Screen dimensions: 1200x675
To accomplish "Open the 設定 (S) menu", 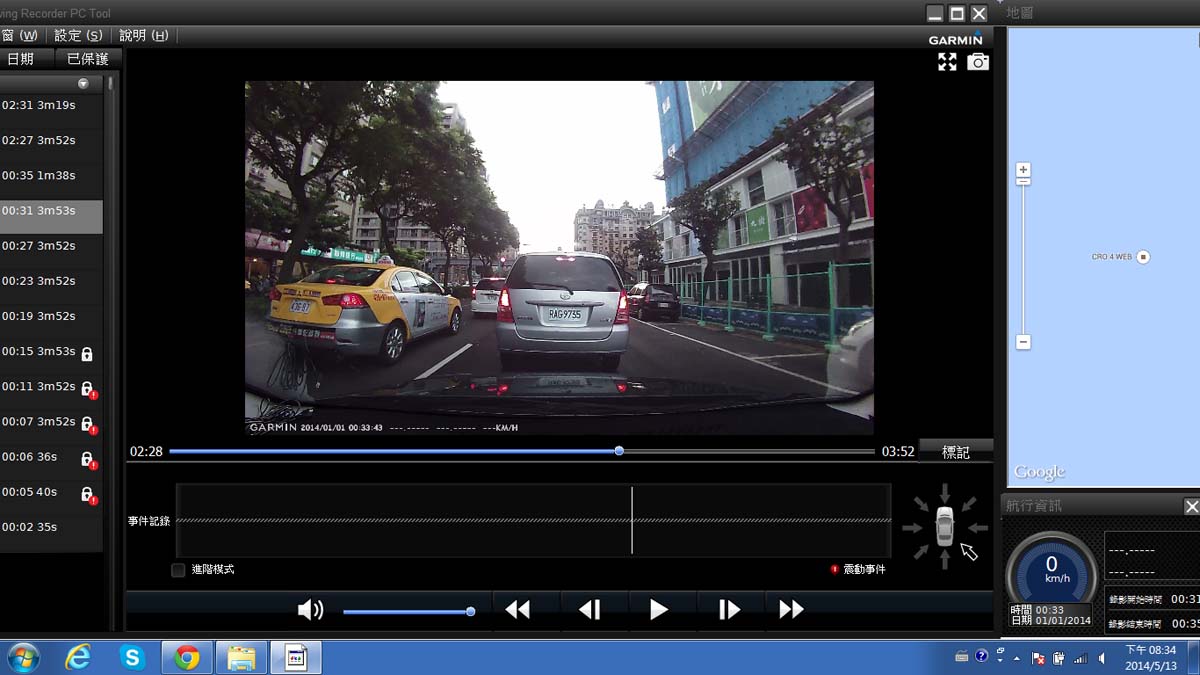I will (78, 35).
